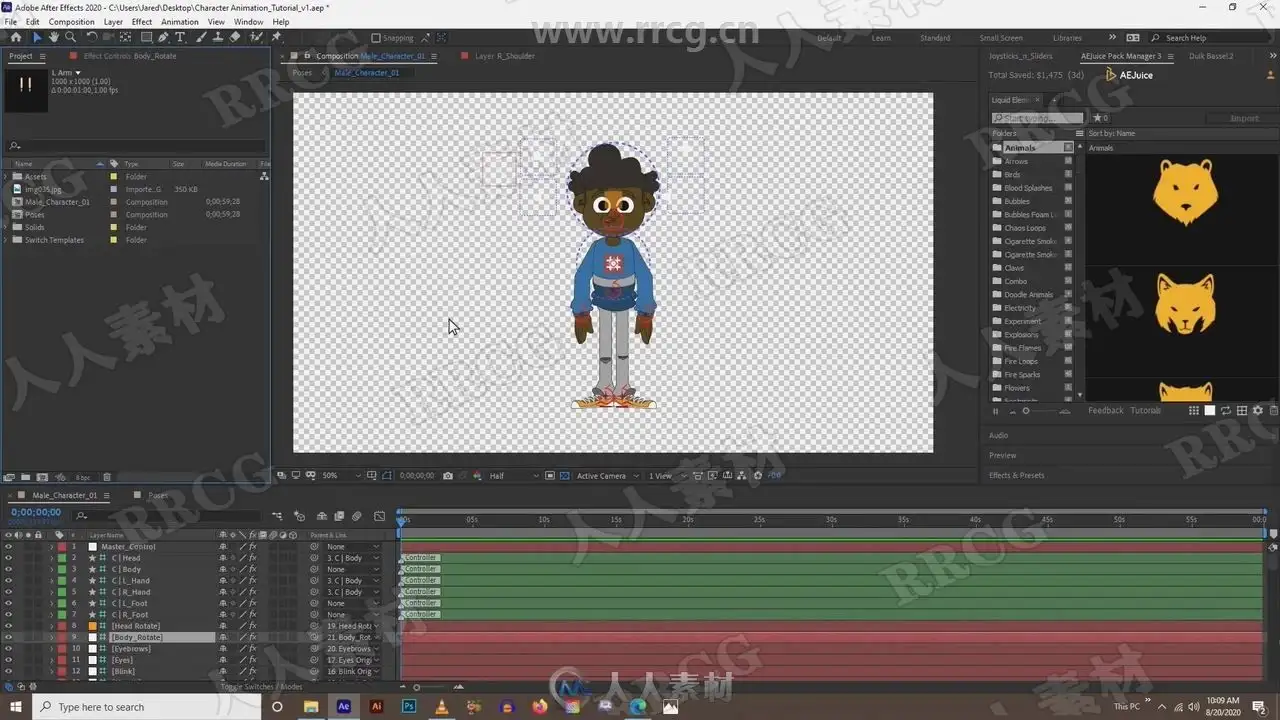Open the Effect menu

(x=142, y=22)
